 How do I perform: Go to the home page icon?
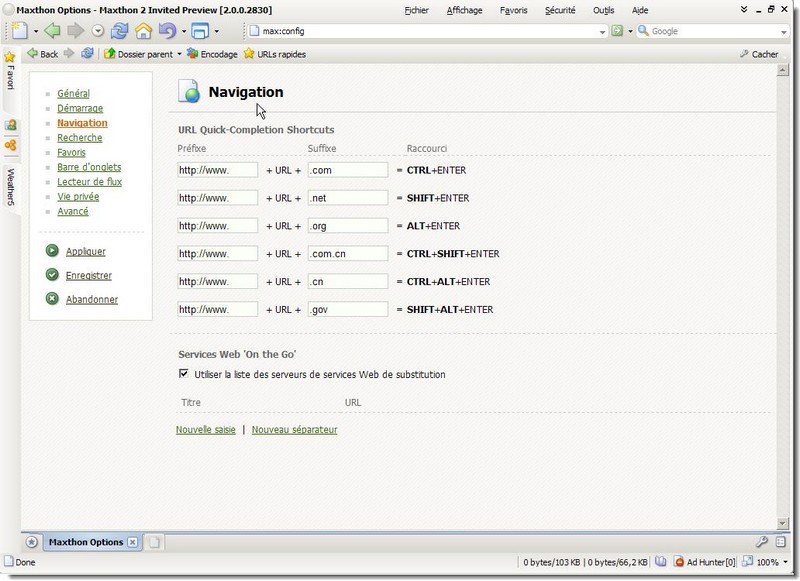pos(143,31)
